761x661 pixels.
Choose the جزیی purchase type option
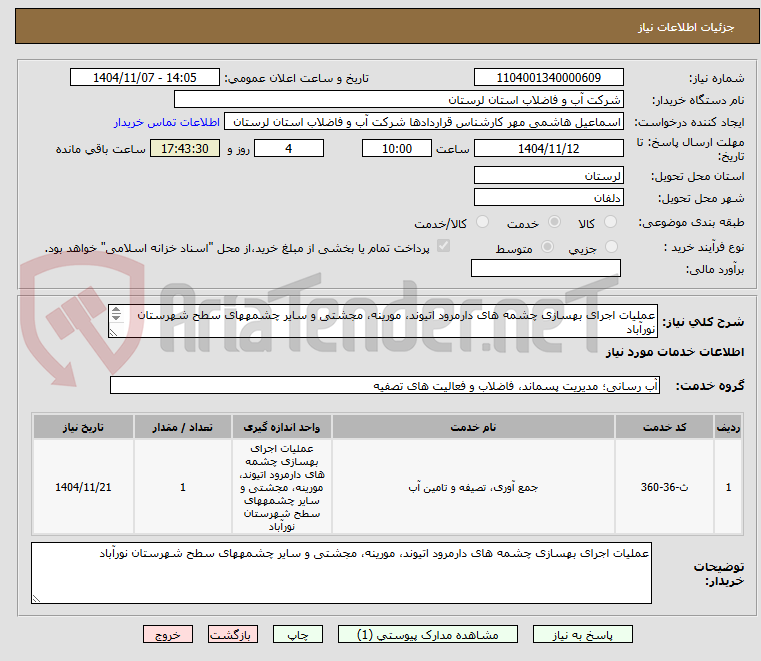(x=611, y=247)
